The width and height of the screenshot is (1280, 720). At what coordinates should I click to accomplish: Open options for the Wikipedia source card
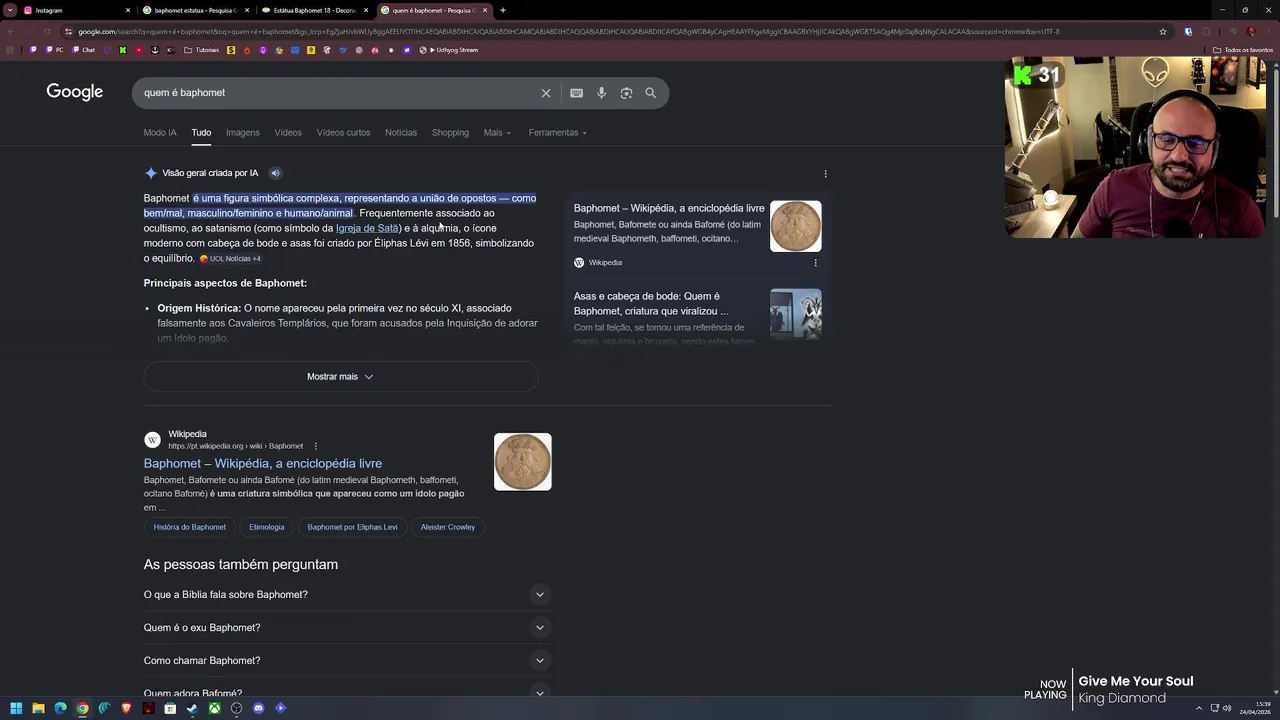click(815, 263)
